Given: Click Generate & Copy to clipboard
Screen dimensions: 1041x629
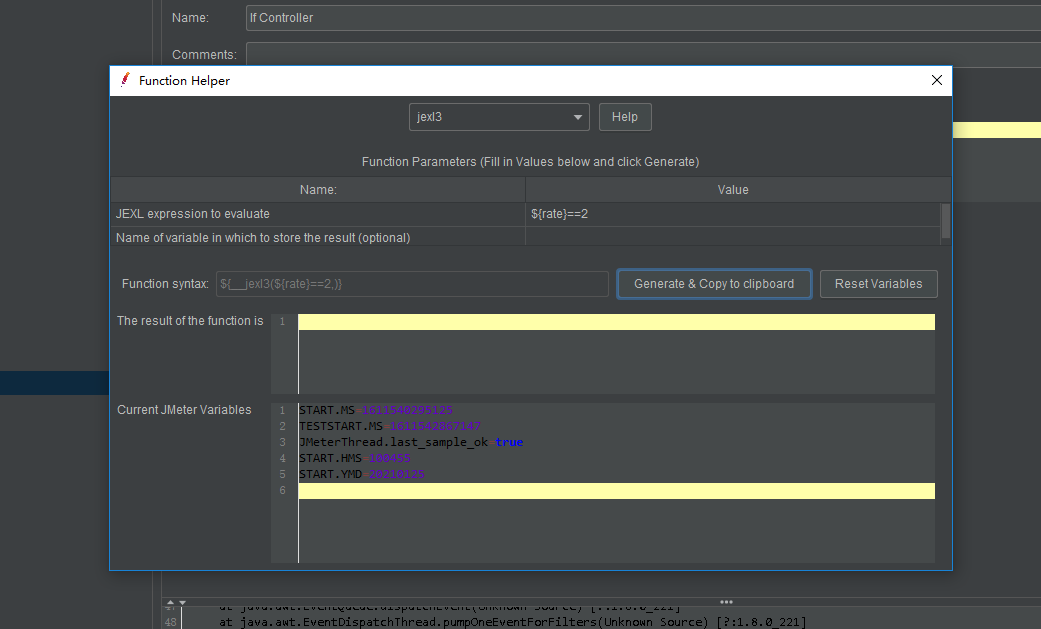Looking at the screenshot, I should (x=714, y=284).
